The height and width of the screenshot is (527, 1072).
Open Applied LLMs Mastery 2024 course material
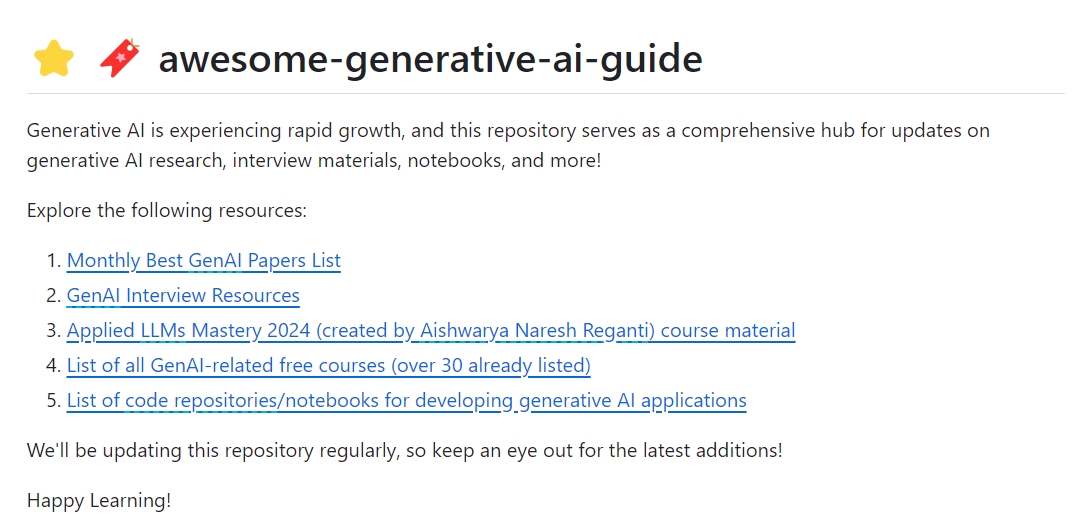pyautogui.click(x=430, y=331)
